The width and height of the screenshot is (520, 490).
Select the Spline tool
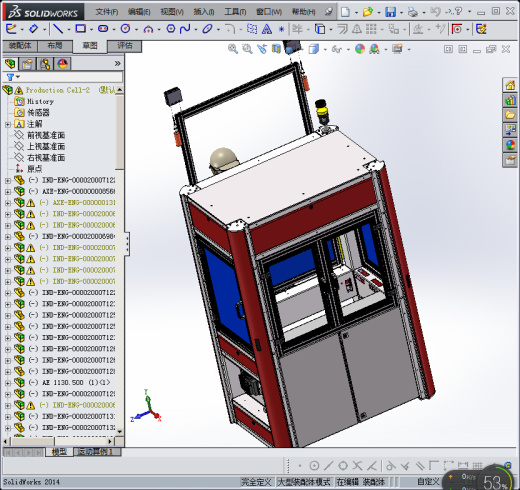185,29
